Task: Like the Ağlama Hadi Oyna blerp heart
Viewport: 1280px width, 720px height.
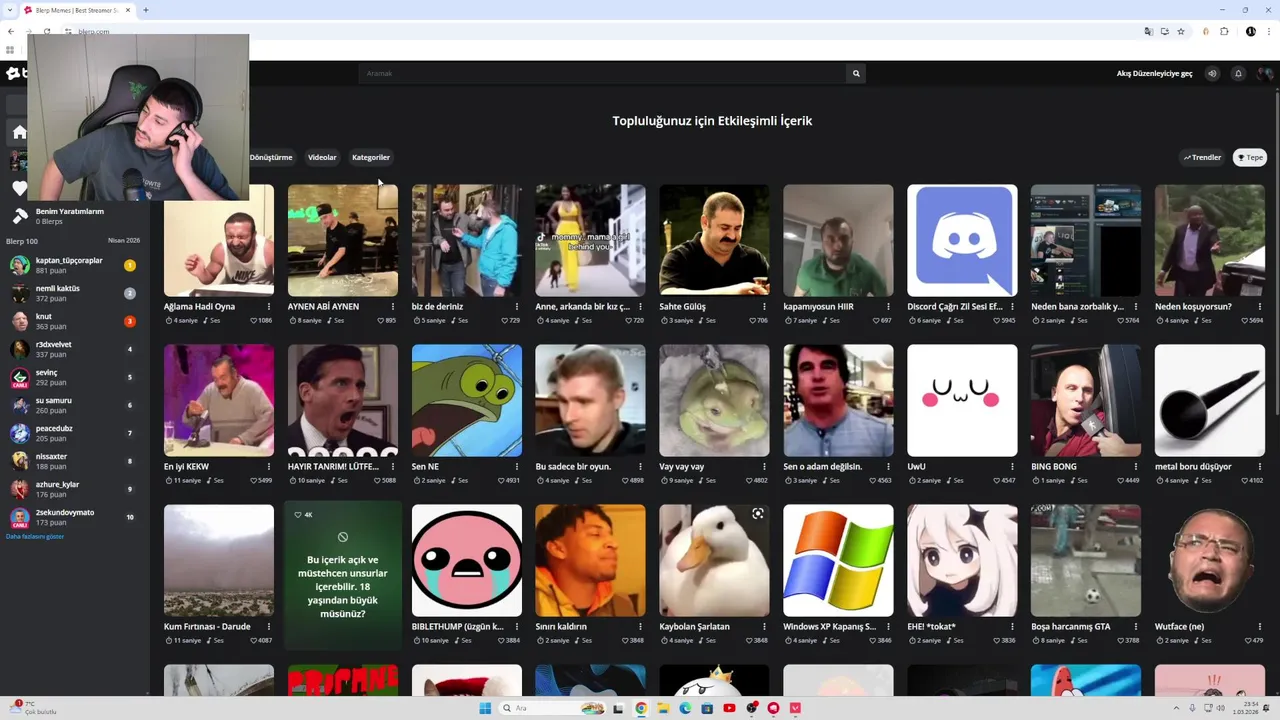Action: (x=254, y=321)
